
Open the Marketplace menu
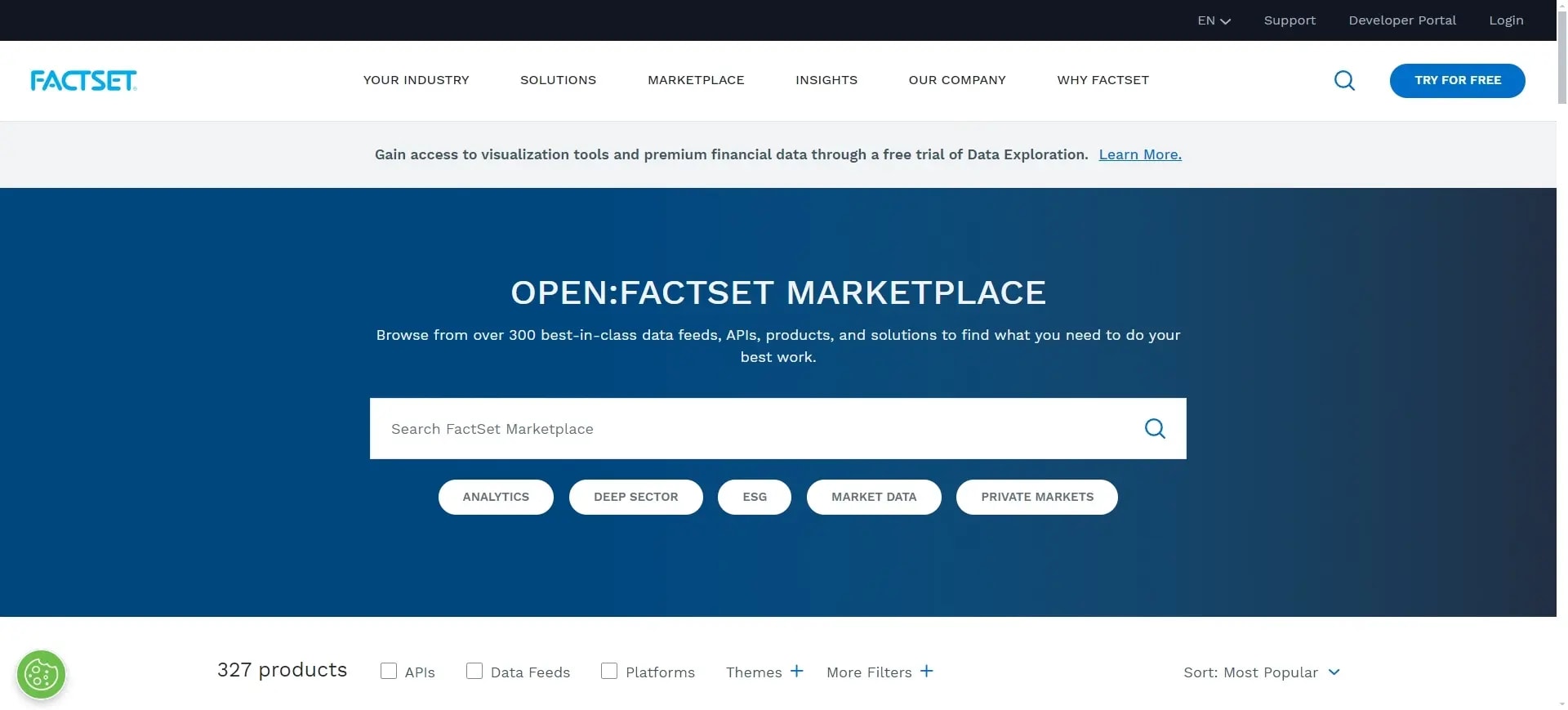[696, 80]
